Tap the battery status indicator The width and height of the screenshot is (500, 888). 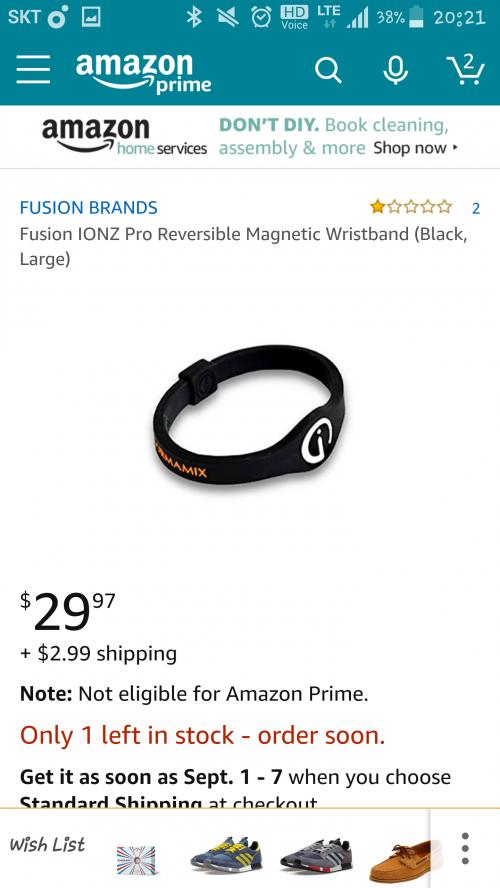tap(416, 17)
